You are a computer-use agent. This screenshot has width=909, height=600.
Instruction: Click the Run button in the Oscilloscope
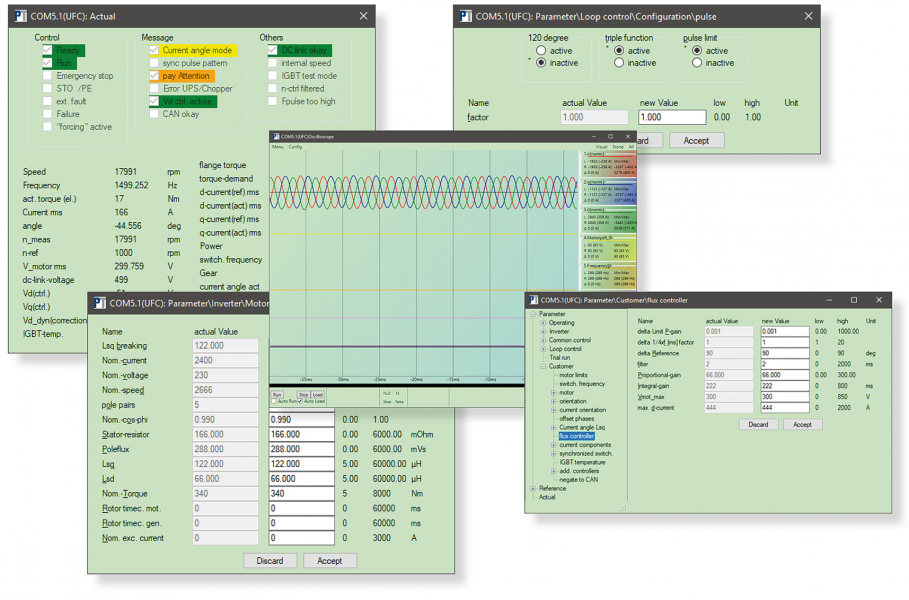277,394
